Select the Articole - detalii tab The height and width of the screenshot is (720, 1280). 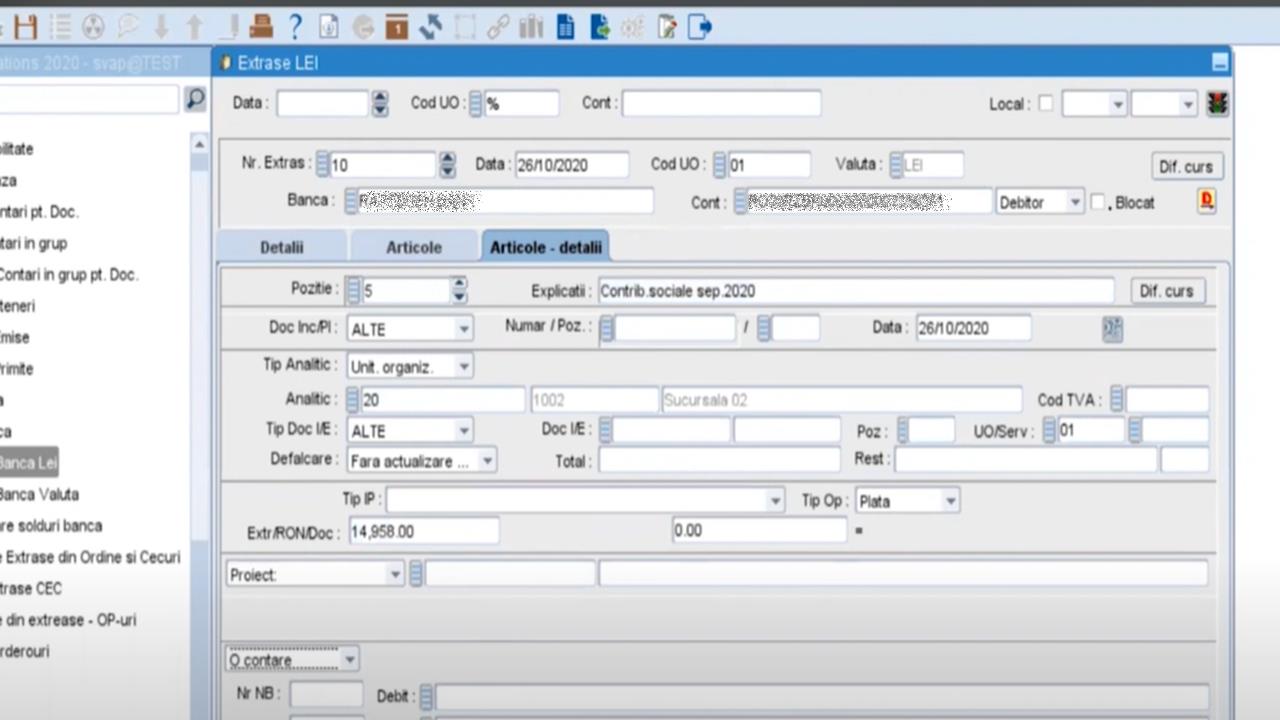pos(545,247)
